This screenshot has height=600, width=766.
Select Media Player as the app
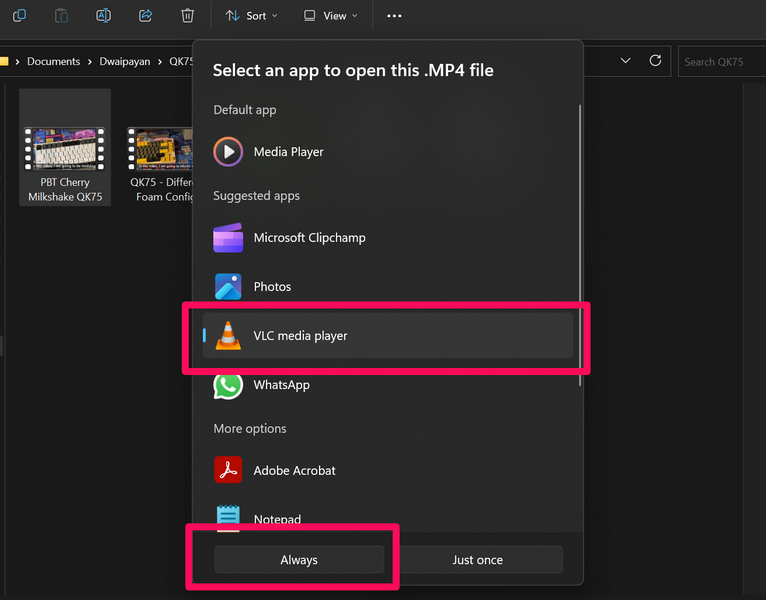pos(288,152)
